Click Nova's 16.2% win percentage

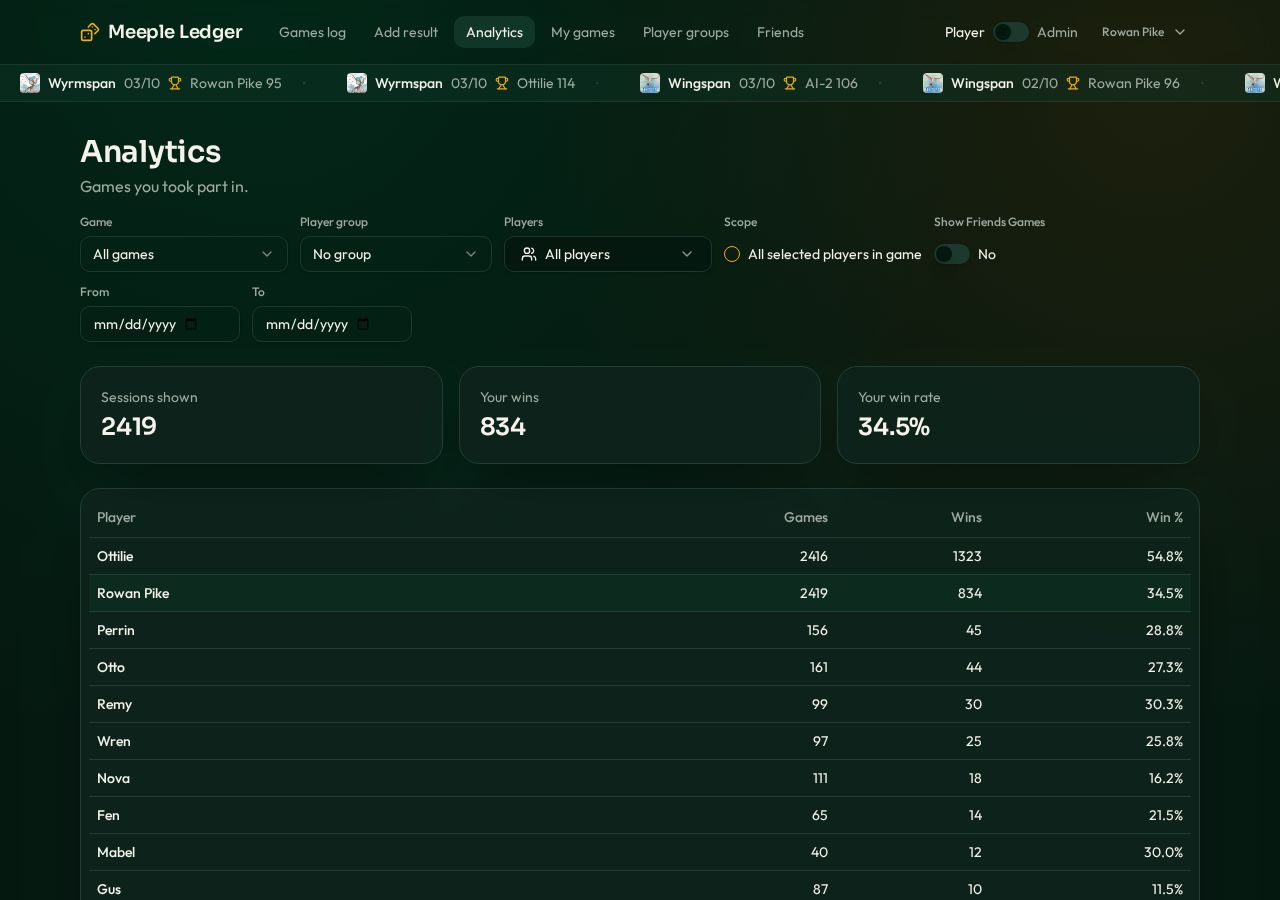pyautogui.click(x=1166, y=778)
